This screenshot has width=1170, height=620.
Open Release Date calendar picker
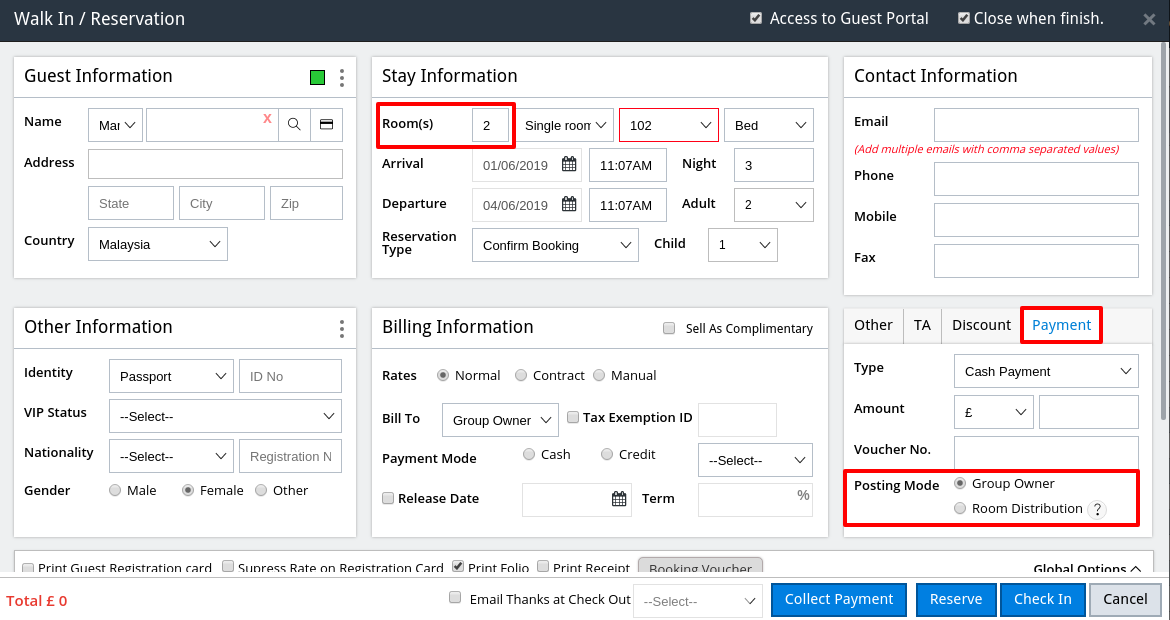coord(619,499)
